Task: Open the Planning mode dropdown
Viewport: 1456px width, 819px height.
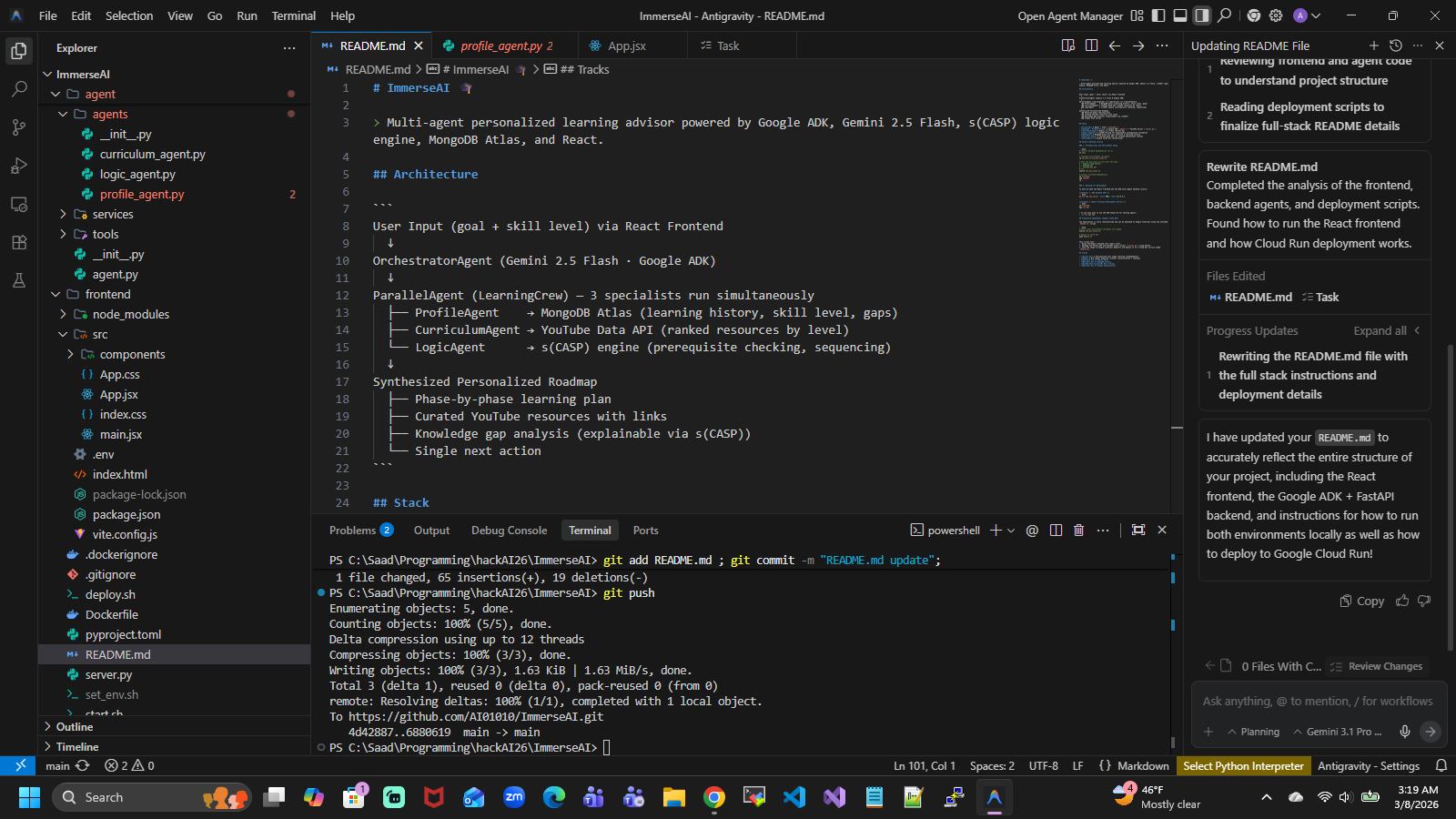Action: point(1254,732)
